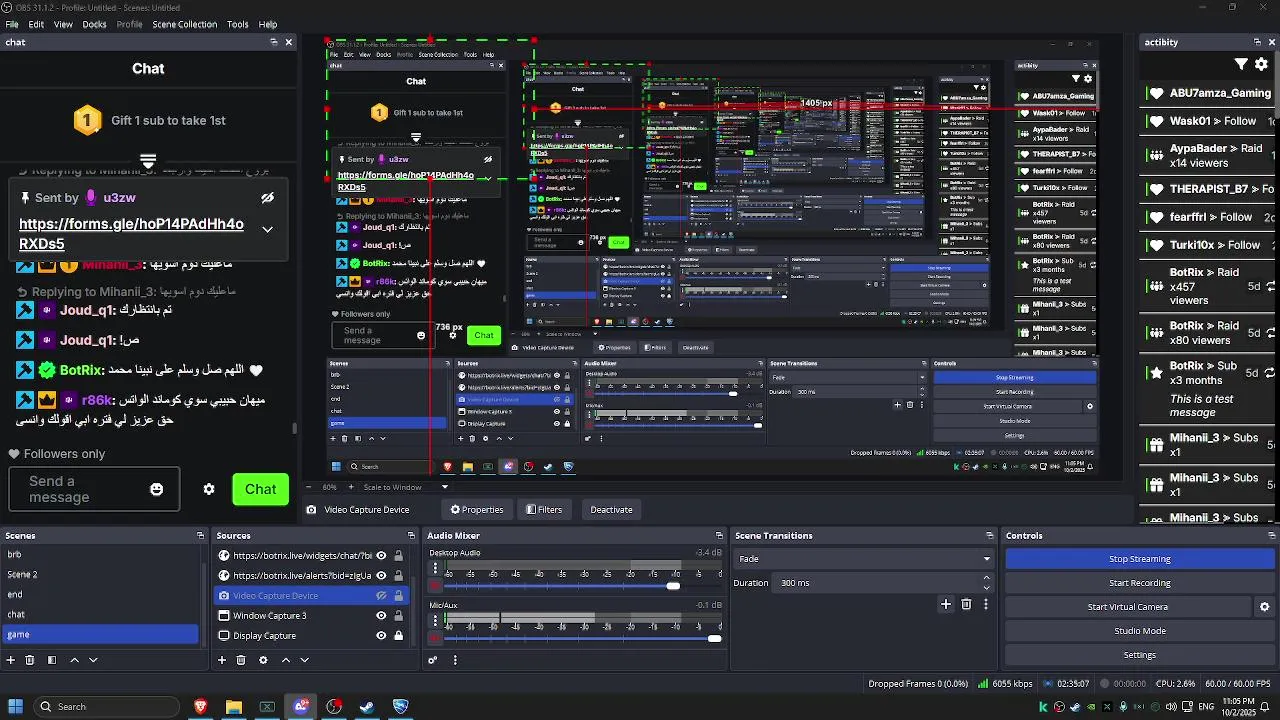Open Desktop Audio options three-dot menu
1280x720 pixels.
[x=435, y=568]
